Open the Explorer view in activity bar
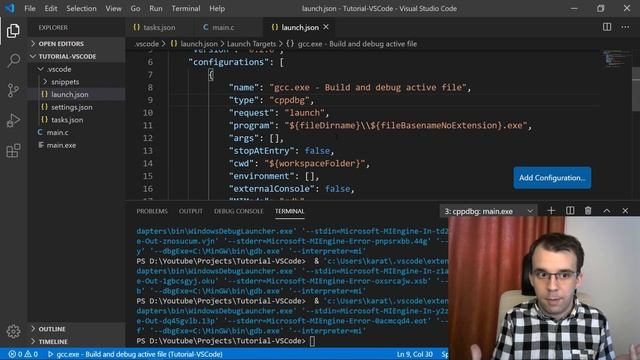This screenshot has width=640, height=360. pyautogui.click(x=13, y=31)
